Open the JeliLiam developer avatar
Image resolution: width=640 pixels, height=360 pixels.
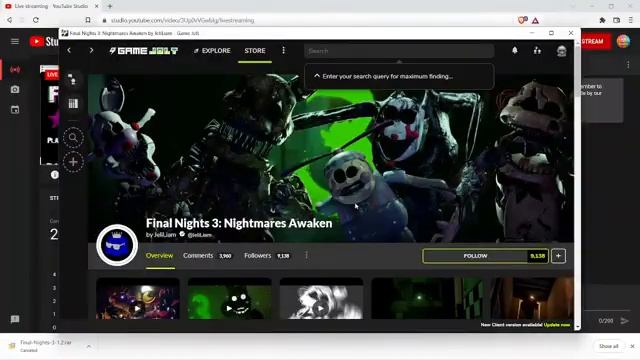point(117,245)
